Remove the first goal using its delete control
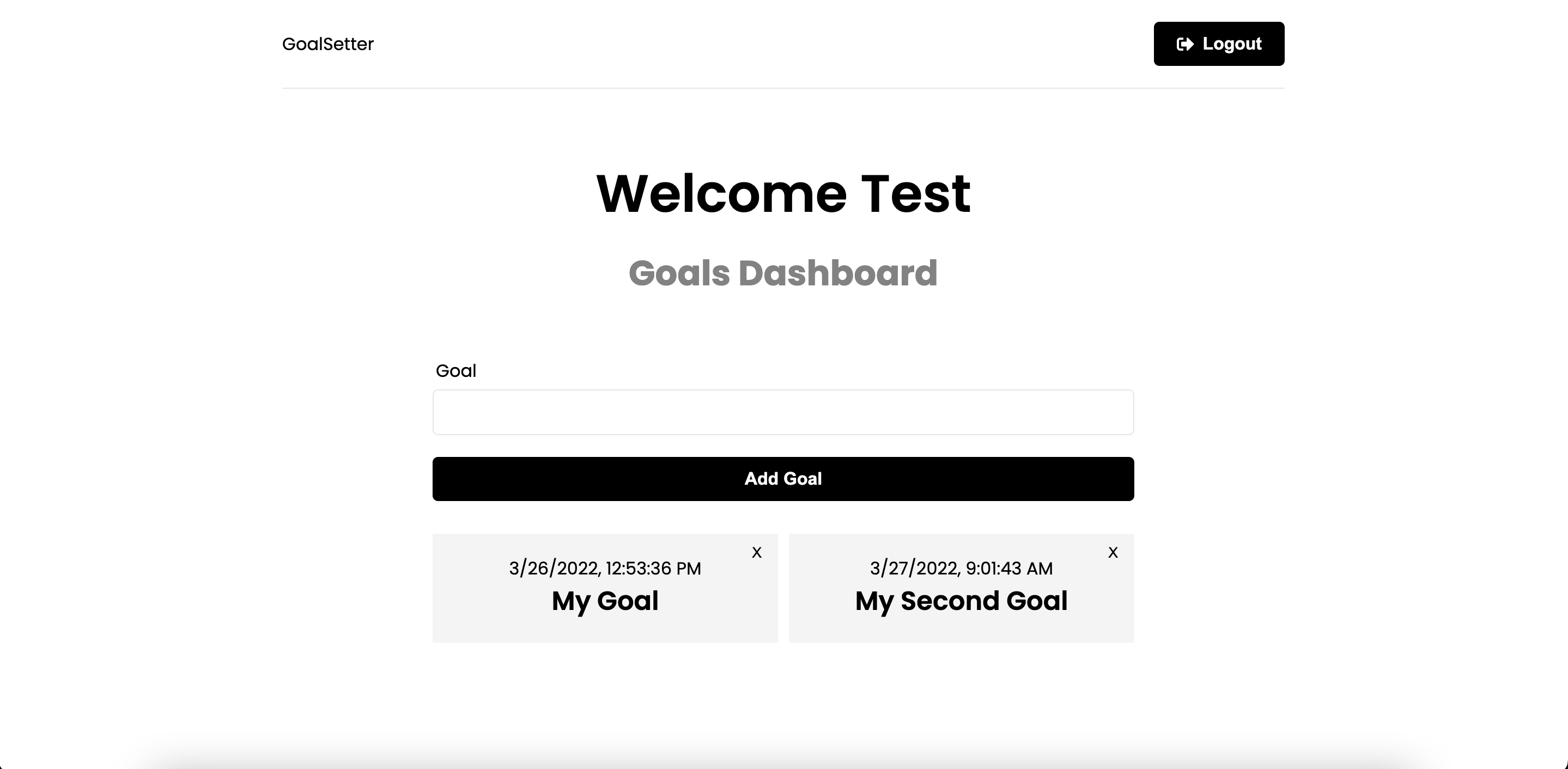Viewport: 1568px width, 769px height. click(757, 552)
